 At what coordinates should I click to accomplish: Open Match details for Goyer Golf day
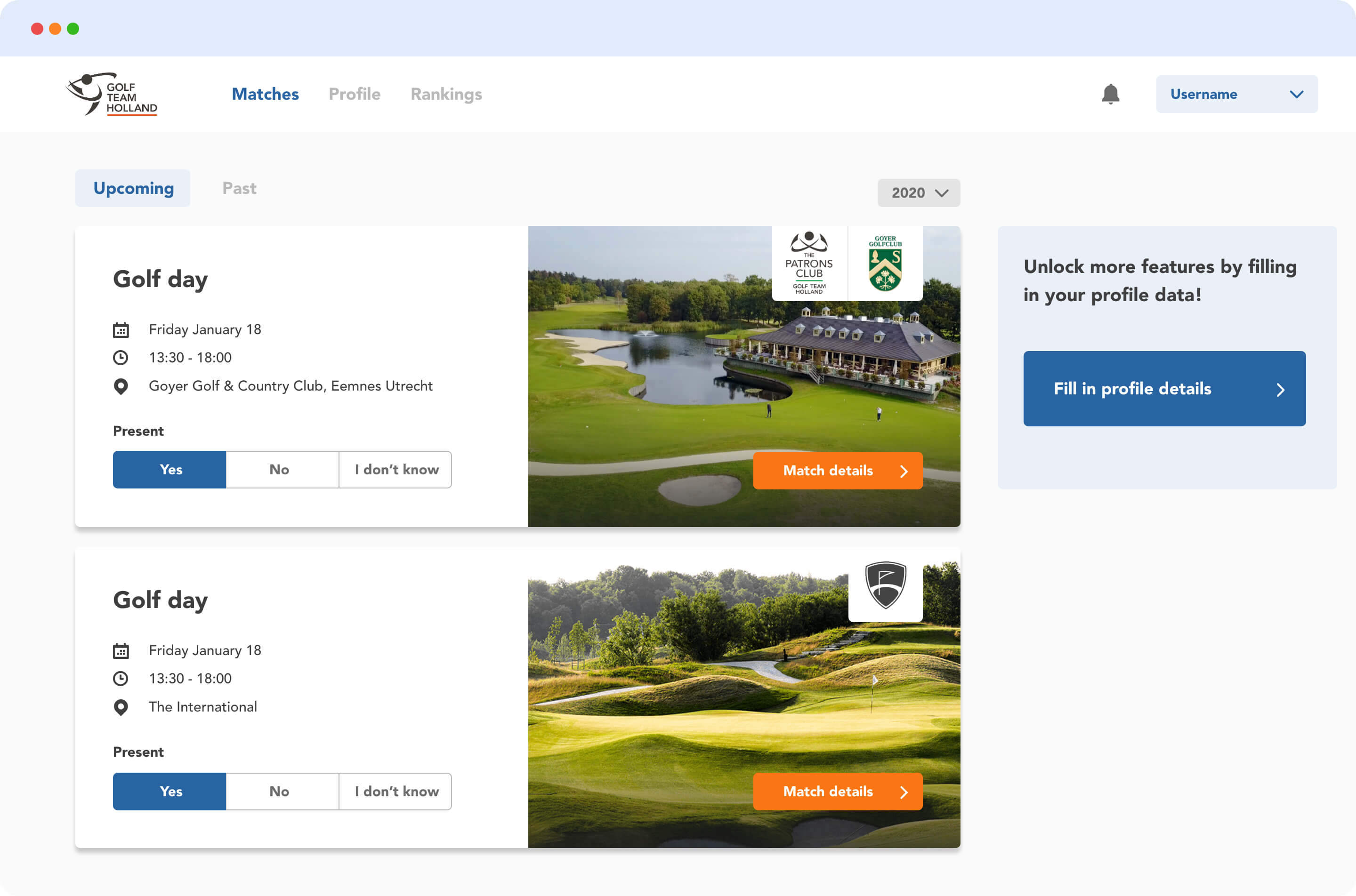coord(838,470)
